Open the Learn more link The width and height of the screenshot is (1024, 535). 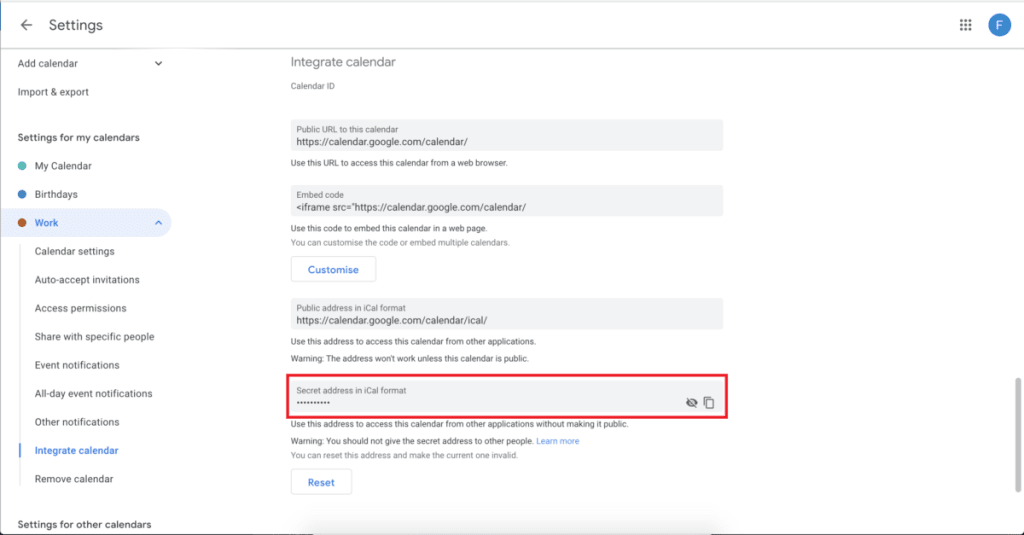tap(558, 441)
